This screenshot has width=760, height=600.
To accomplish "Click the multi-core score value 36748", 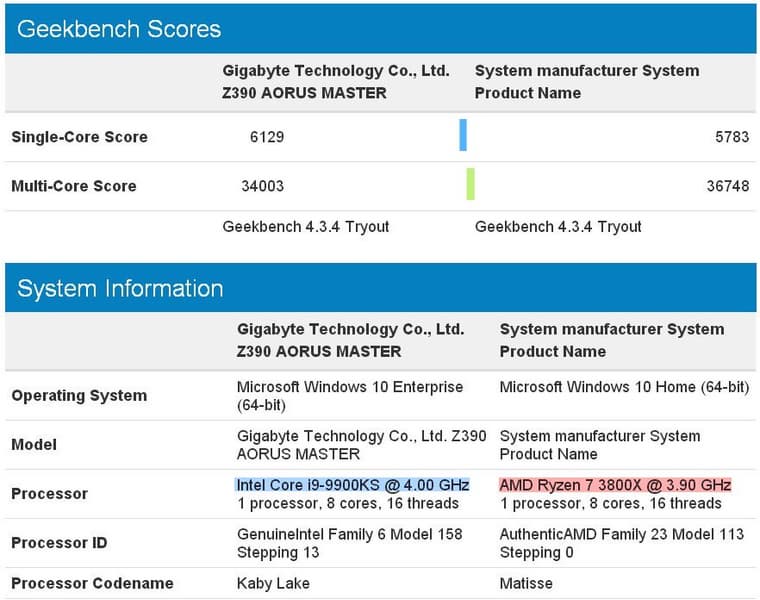I will (x=728, y=186).
